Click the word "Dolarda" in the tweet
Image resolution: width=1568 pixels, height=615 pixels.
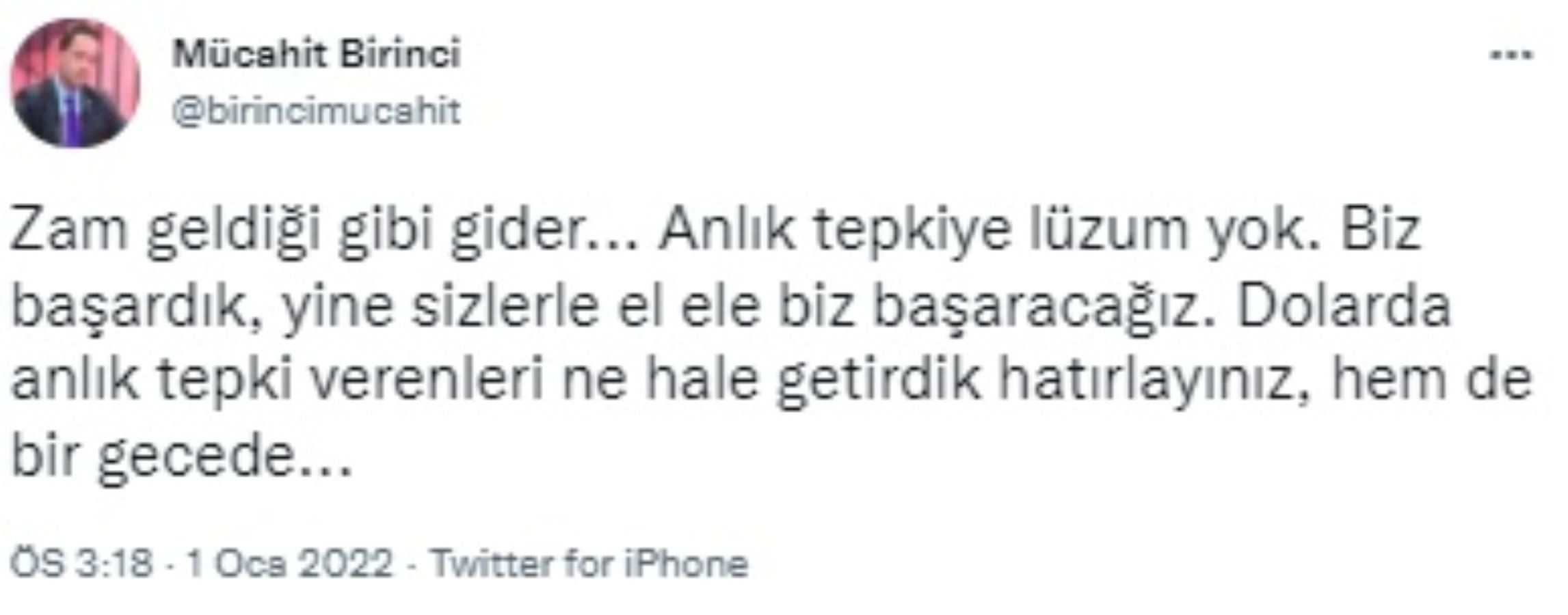[x=1344, y=305]
